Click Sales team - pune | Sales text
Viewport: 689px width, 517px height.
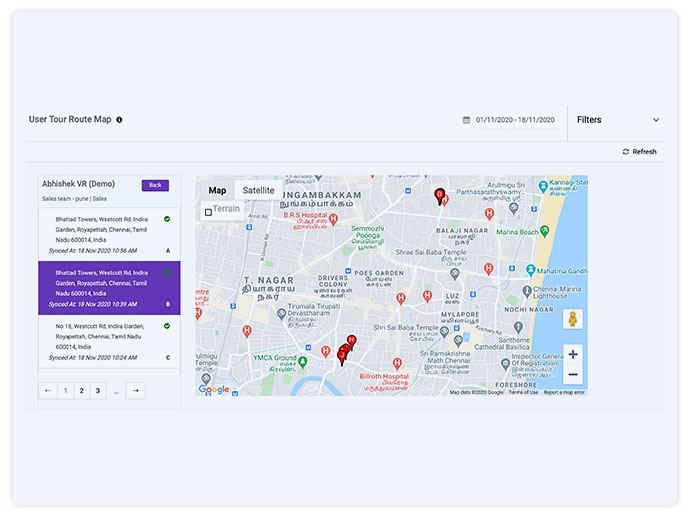[74, 199]
